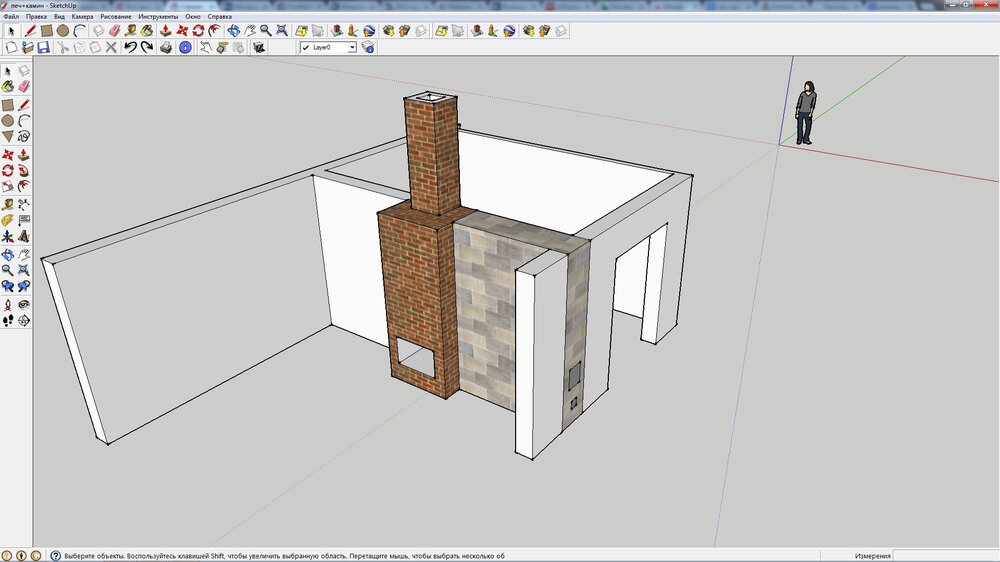Open the Справка menu
The width and height of the screenshot is (1000, 562).
pos(220,17)
